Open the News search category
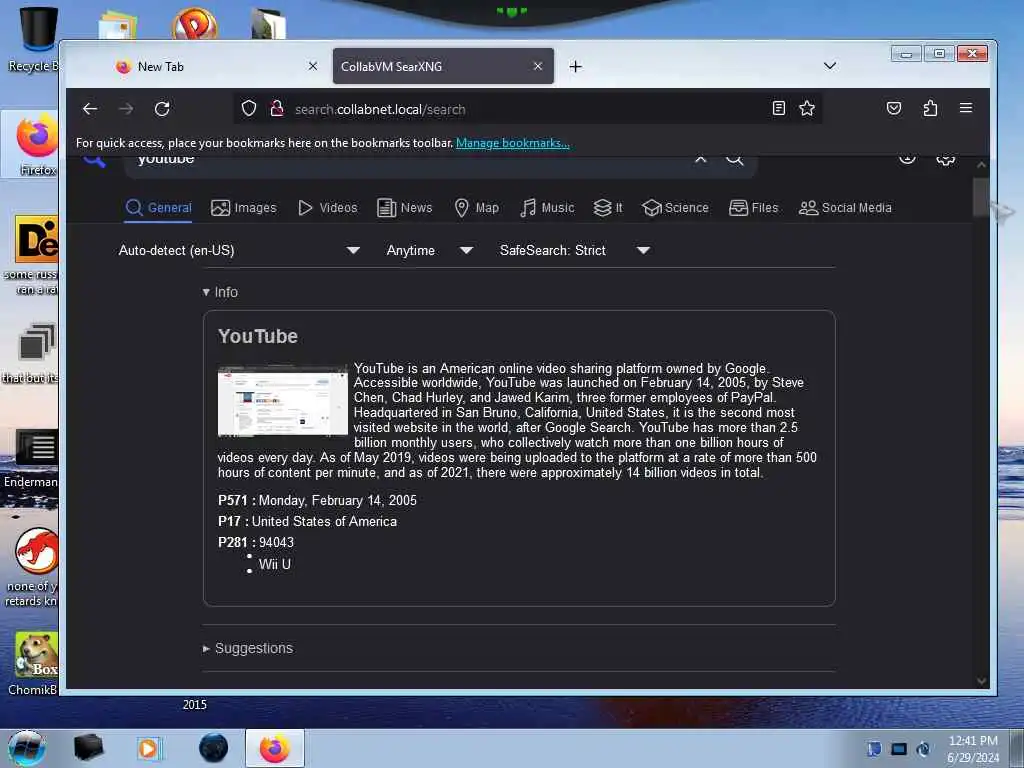 (x=405, y=208)
